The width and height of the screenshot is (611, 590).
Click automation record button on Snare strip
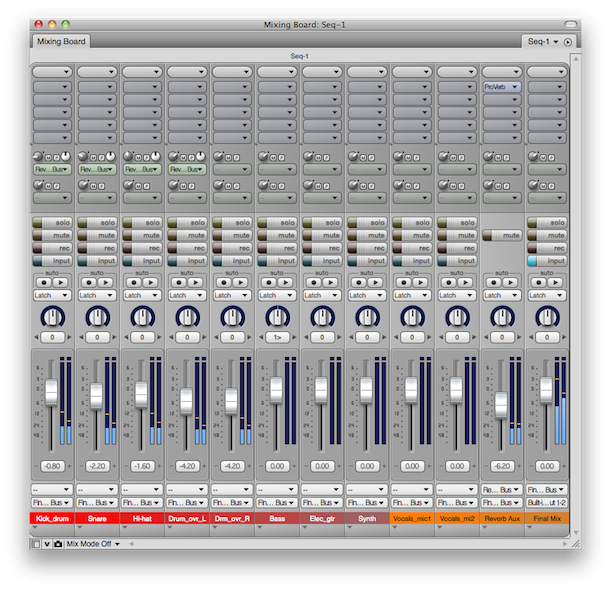(89, 283)
